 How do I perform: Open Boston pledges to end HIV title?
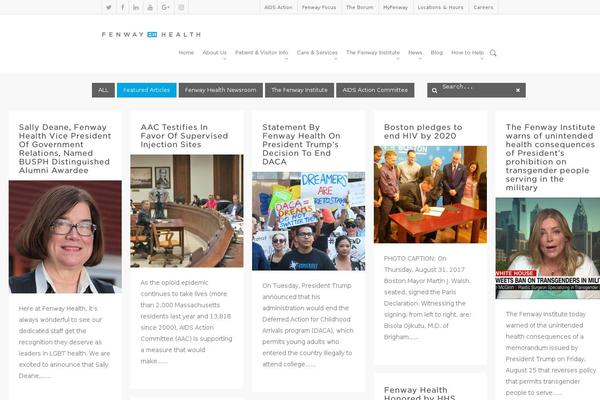[x=423, y=131]
